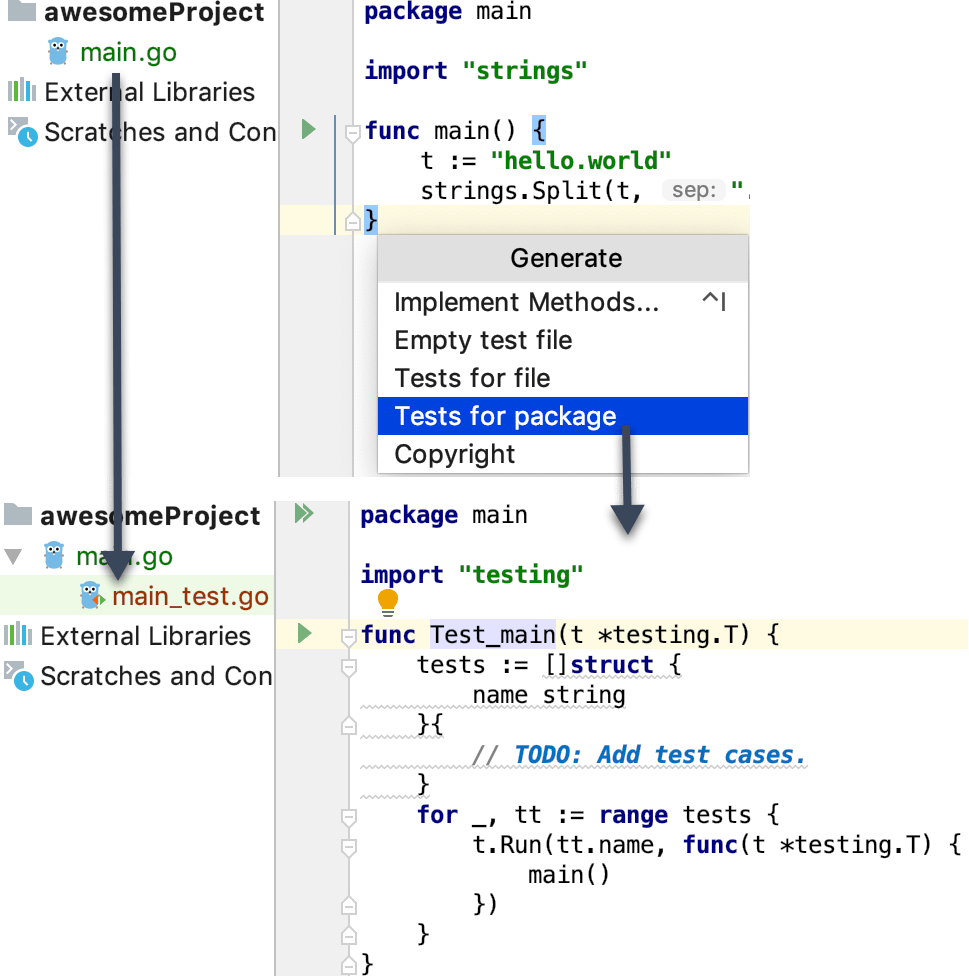The height and width of the screenshot is (976, 969).
Task: Collapse the Test_main function fold marker
Action: tap(348, 634)
